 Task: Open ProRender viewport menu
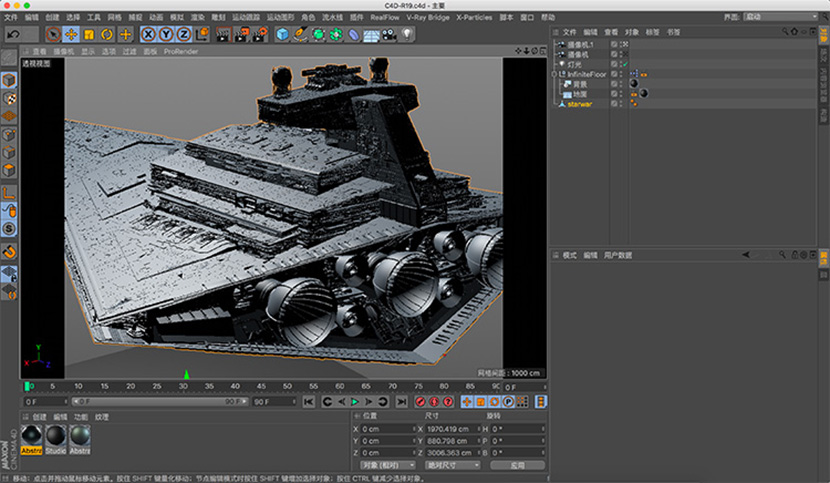coord(181,51)
